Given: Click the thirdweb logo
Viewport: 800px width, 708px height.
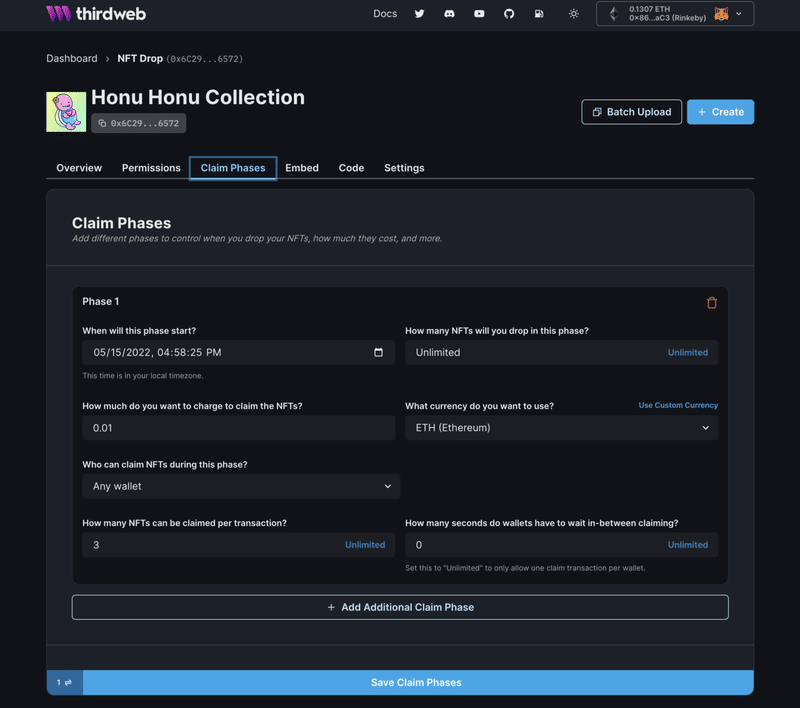Looking at the screenshot, I should (96, 14).
